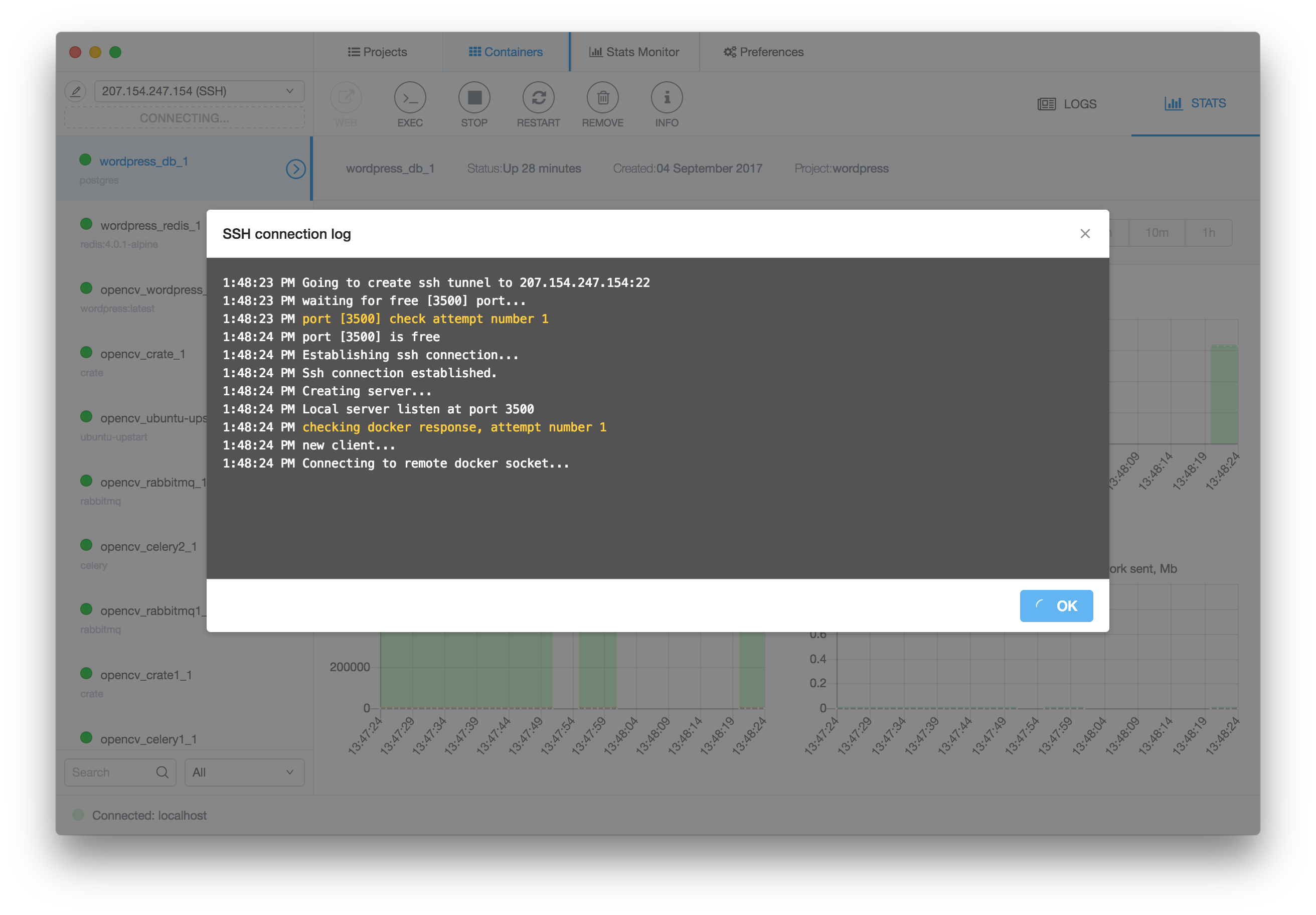Switch to the Projects tab
Viewport: 1316px width, 915px height.
pyautogui.click(x=378, y=52)
